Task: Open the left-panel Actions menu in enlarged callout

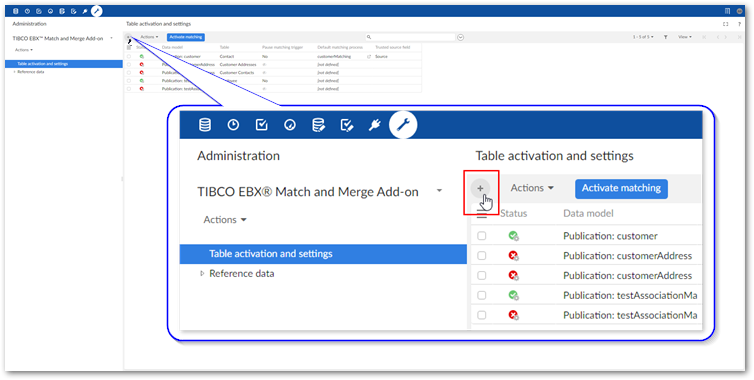Action: tap(225, 220)
